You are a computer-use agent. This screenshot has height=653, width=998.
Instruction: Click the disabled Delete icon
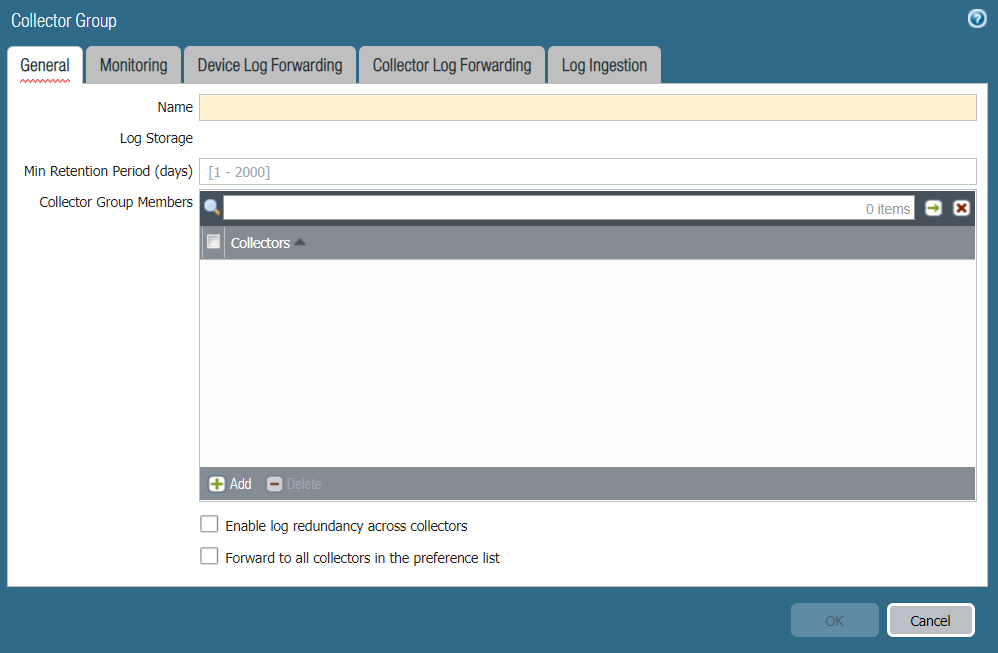coord(293,483)
